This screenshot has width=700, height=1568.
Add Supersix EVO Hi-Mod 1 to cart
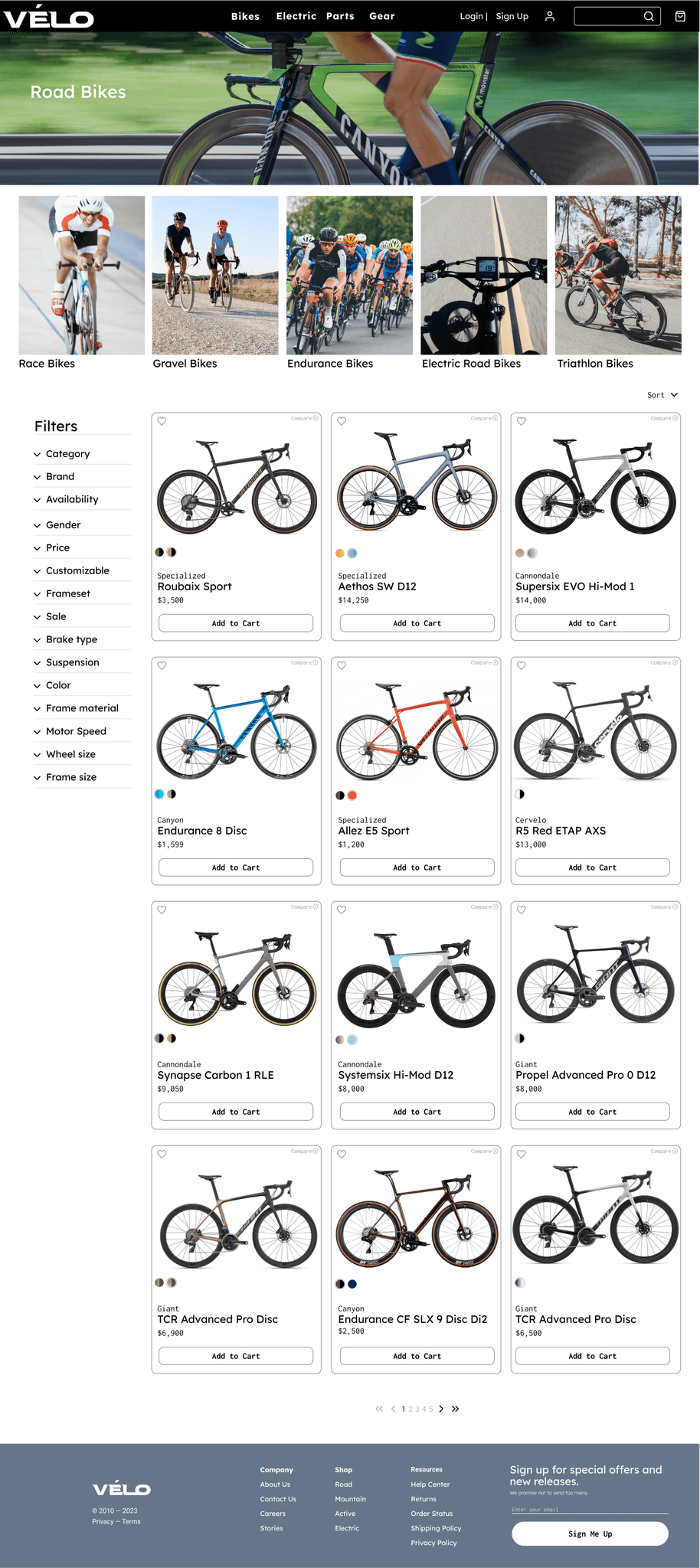point(592,623)
